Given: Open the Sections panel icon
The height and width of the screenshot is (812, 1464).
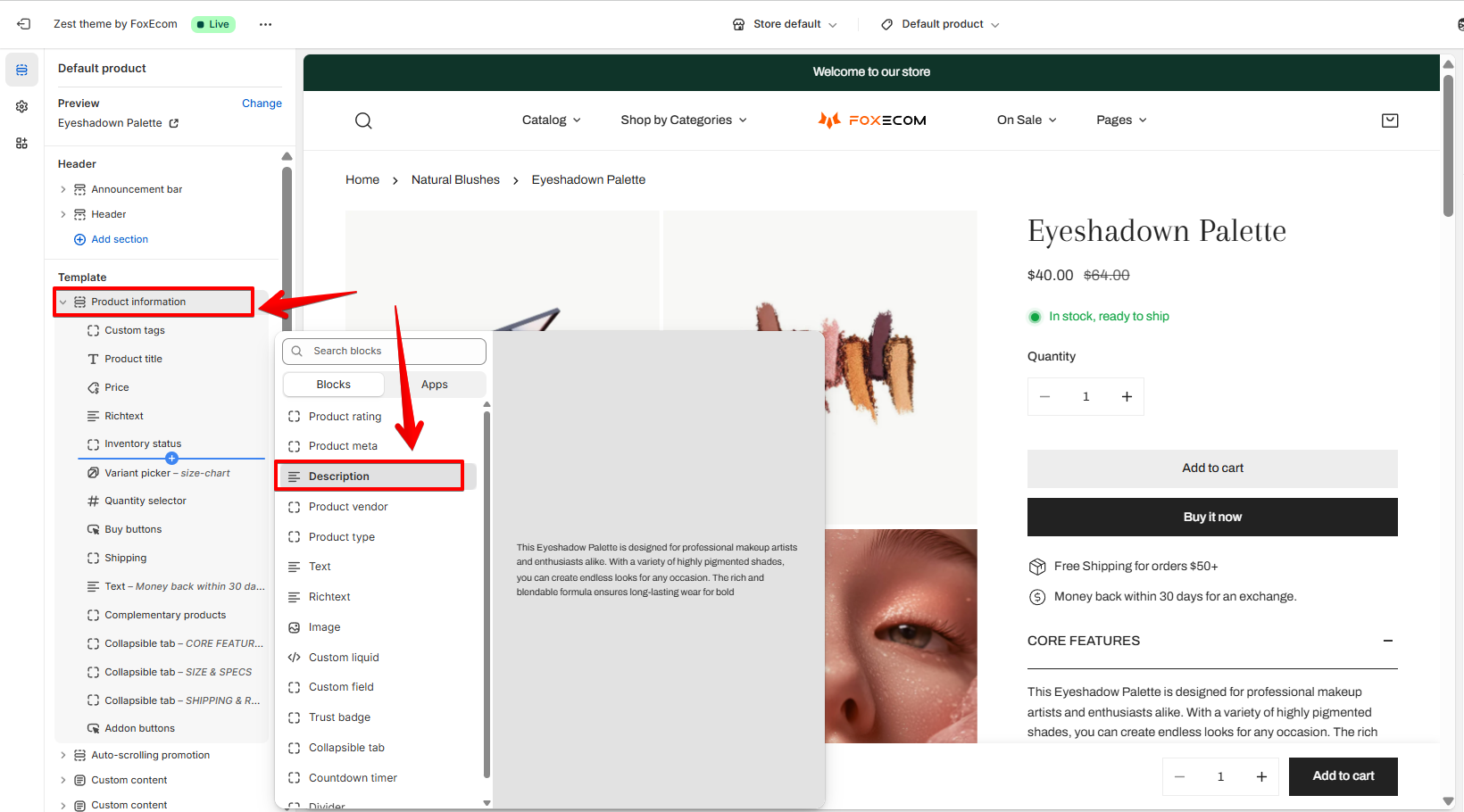Looking at the screenshot, I should point(21,70).
